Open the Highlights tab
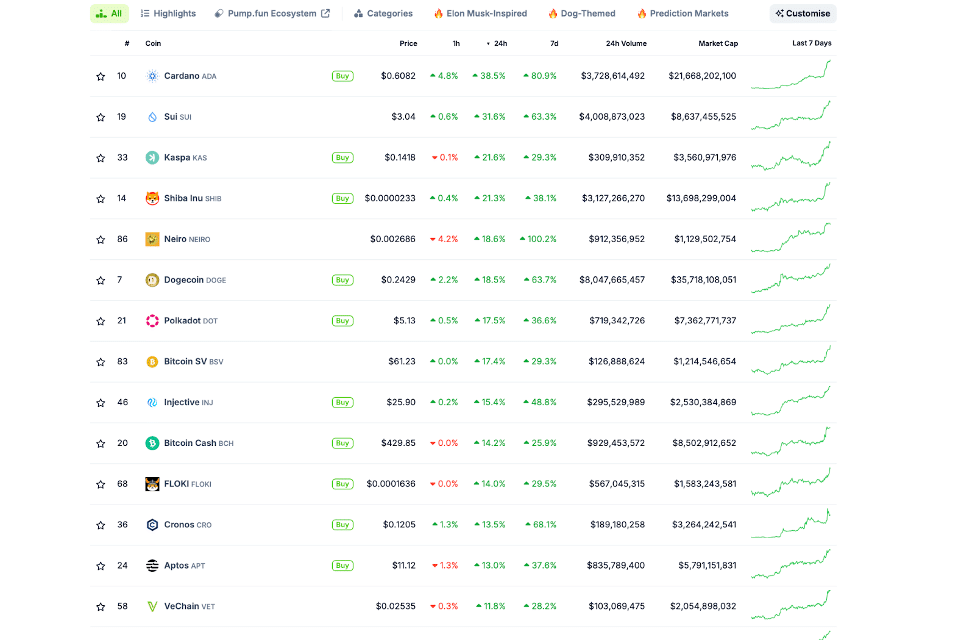 [168, 14]
